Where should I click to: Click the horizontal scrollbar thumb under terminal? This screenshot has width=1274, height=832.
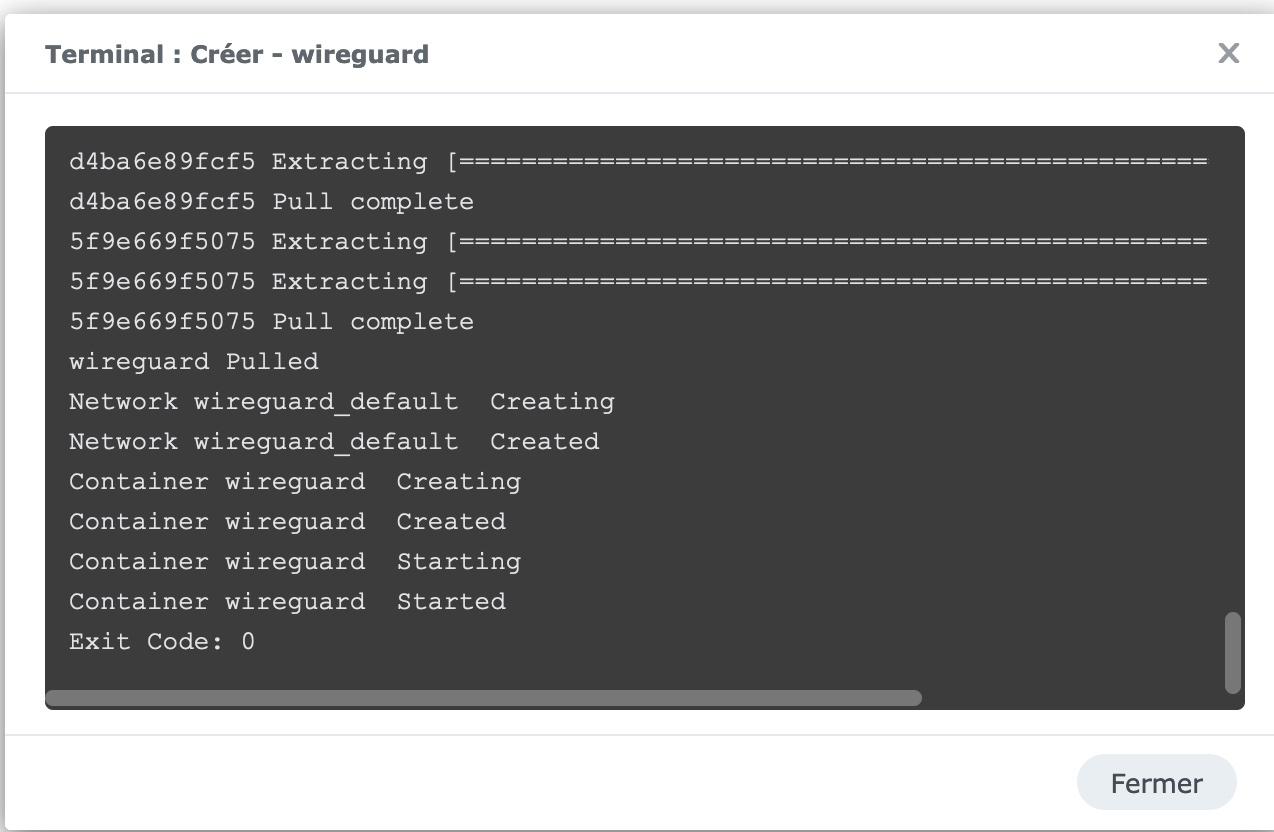(483, 698)
